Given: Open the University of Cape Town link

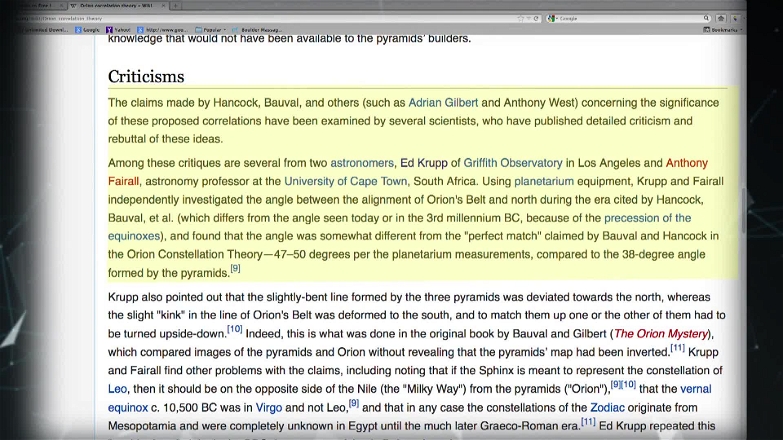Looking at the screenshot, I should tap(346, 181).
